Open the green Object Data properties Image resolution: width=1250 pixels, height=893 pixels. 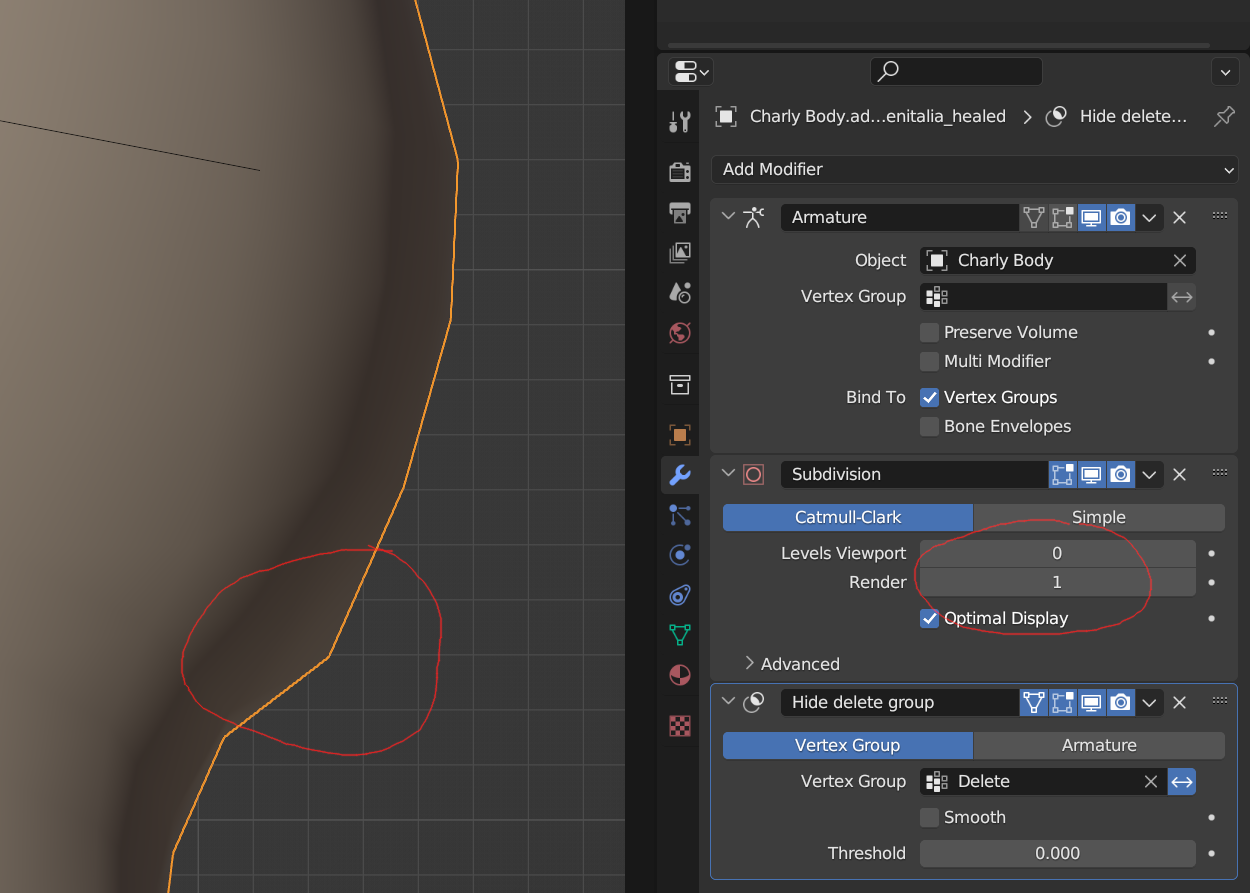pyautogui.click(x=680, y=635)
